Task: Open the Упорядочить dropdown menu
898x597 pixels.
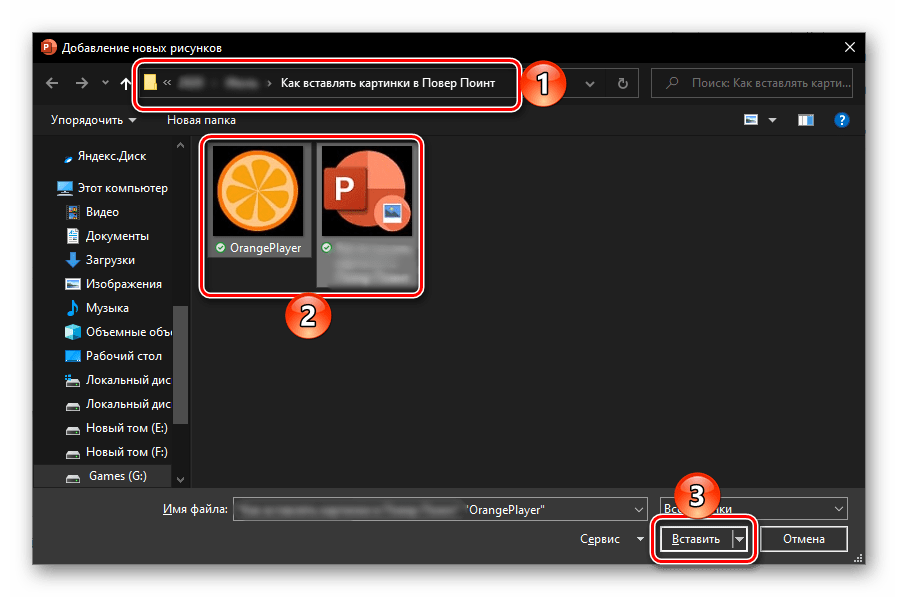Action: [x=94, y=120]
